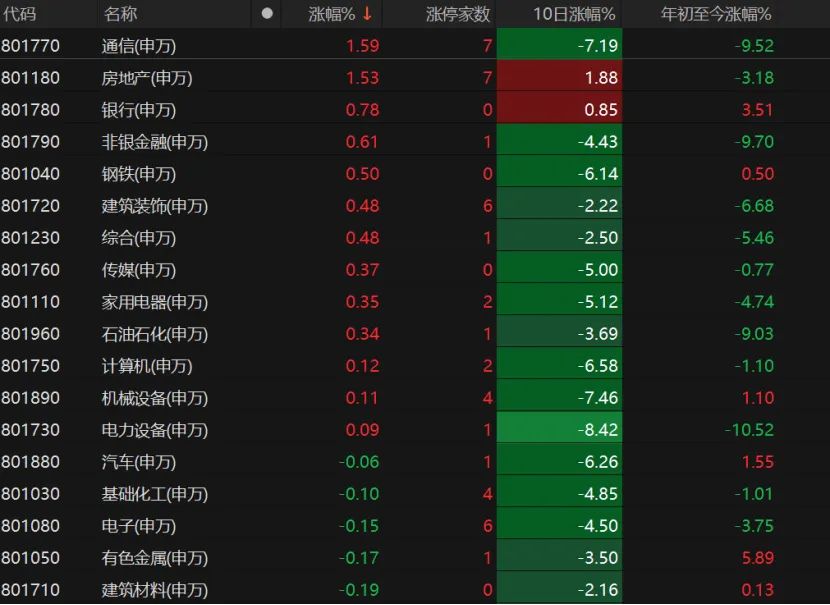Viewport: 830px width, 605px height.
Task: Open the 通信(申万) sector row
Action: point(146,46)
